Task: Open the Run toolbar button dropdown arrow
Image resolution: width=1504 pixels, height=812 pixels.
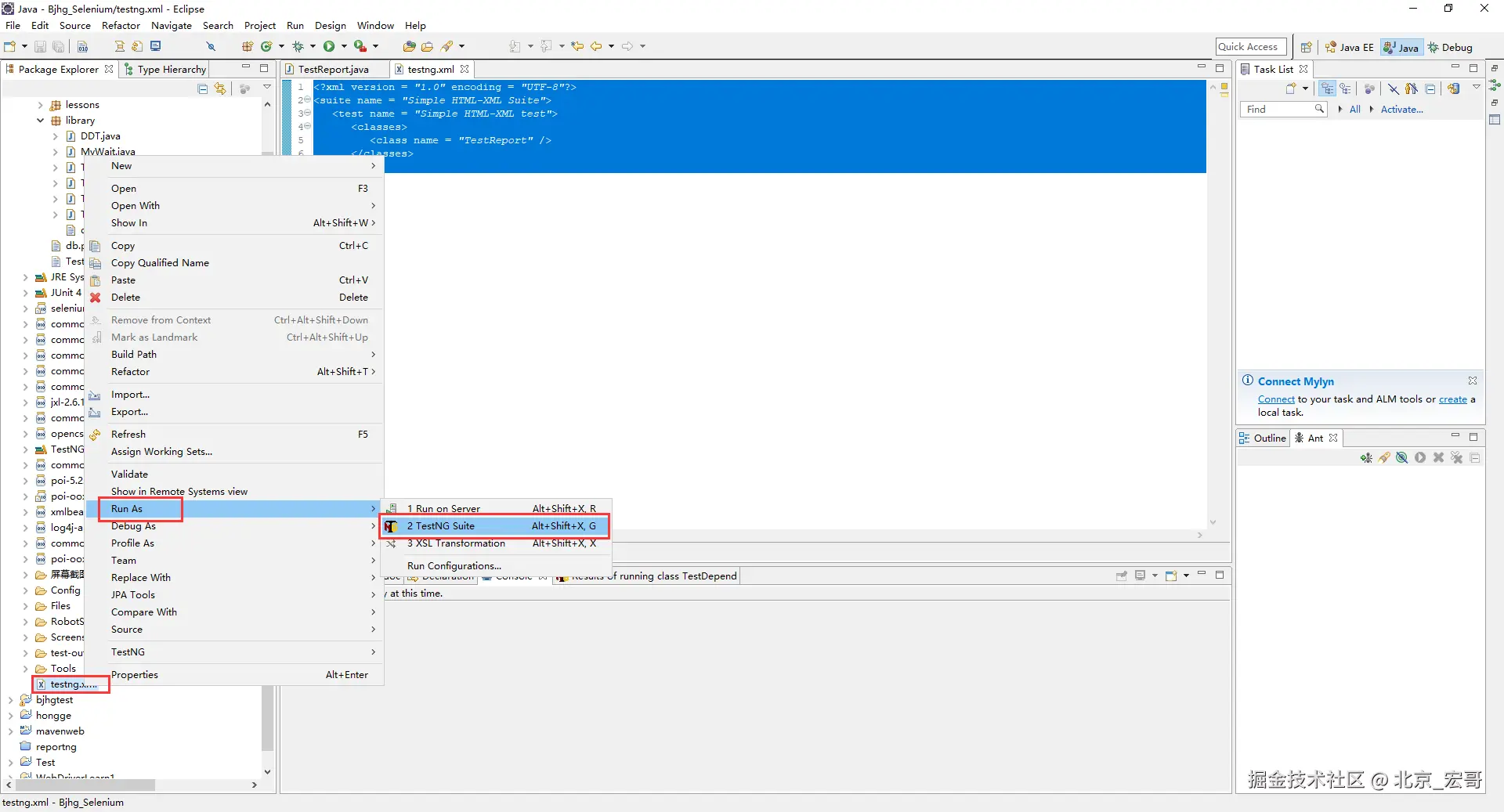Action: point(344,46)
